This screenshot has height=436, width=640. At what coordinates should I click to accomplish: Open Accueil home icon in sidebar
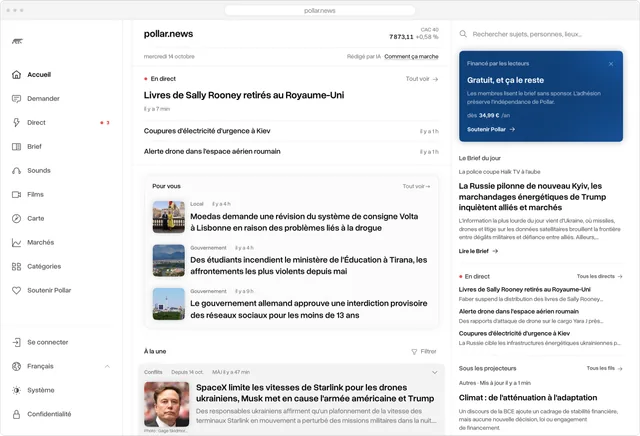16,75
